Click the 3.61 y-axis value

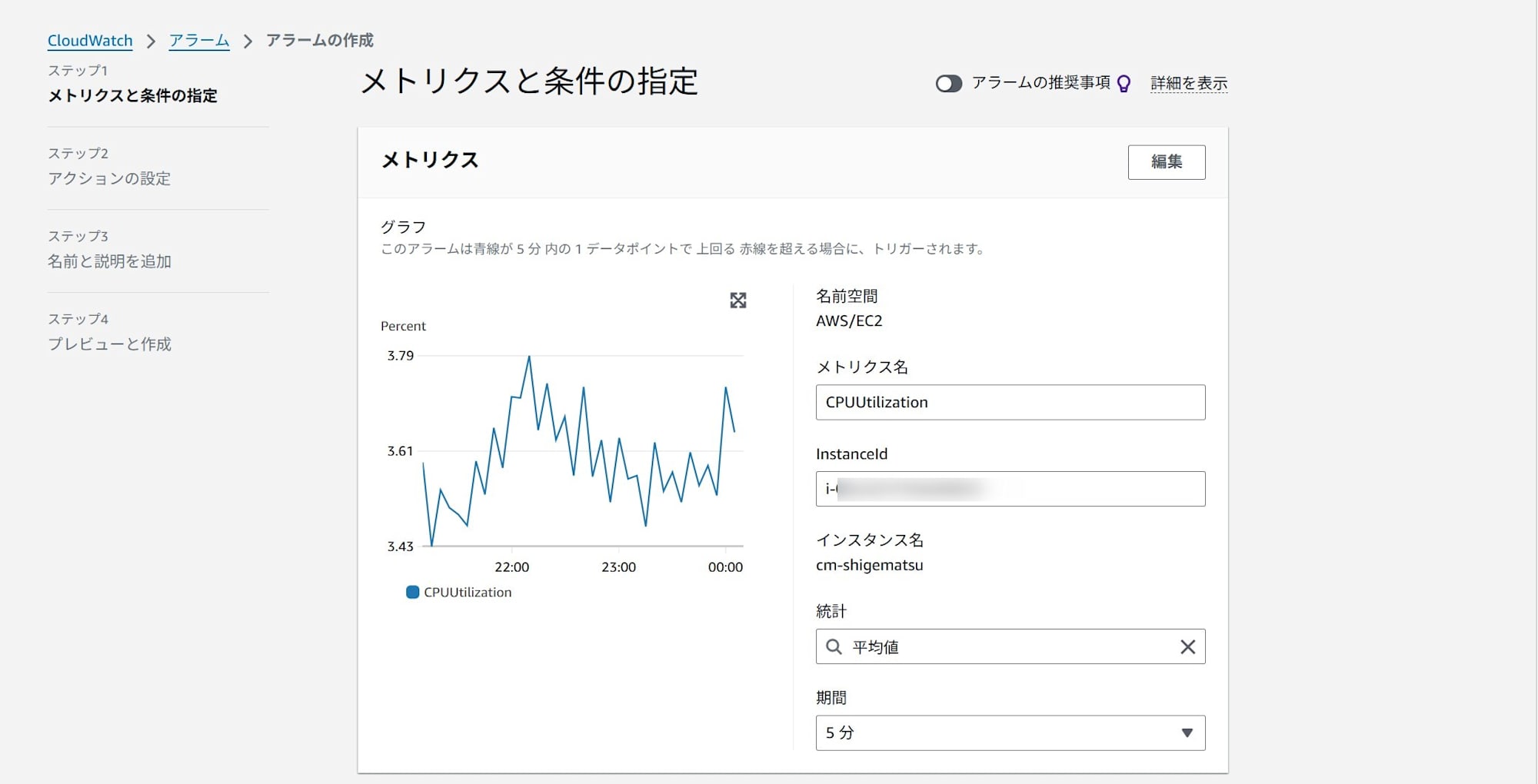(x=401, y=451)
